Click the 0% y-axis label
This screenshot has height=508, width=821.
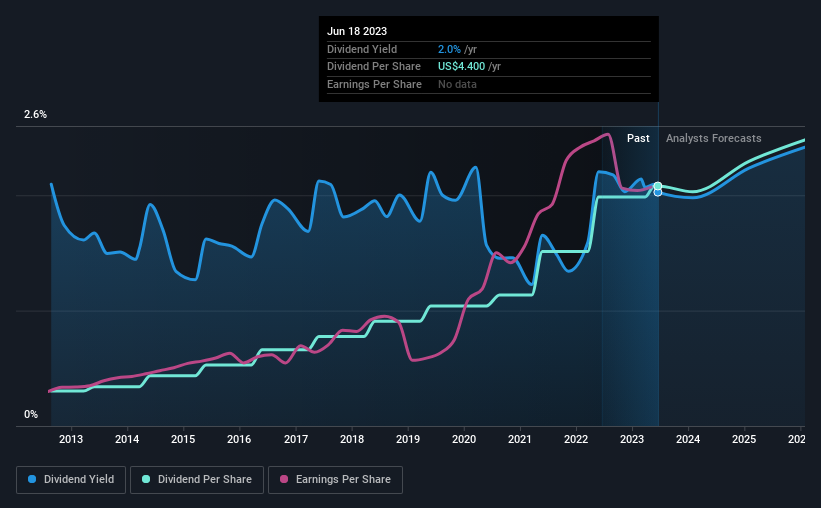(31, 414)
